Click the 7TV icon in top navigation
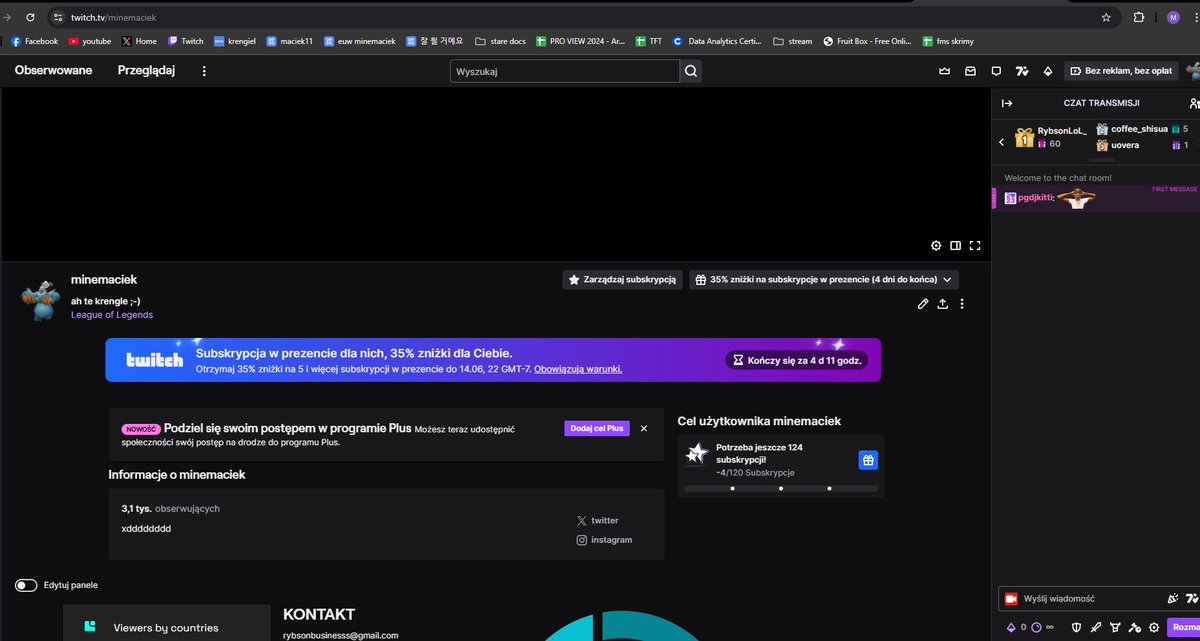Viewport: 1200px width, 641px height. coord(1022,71)
